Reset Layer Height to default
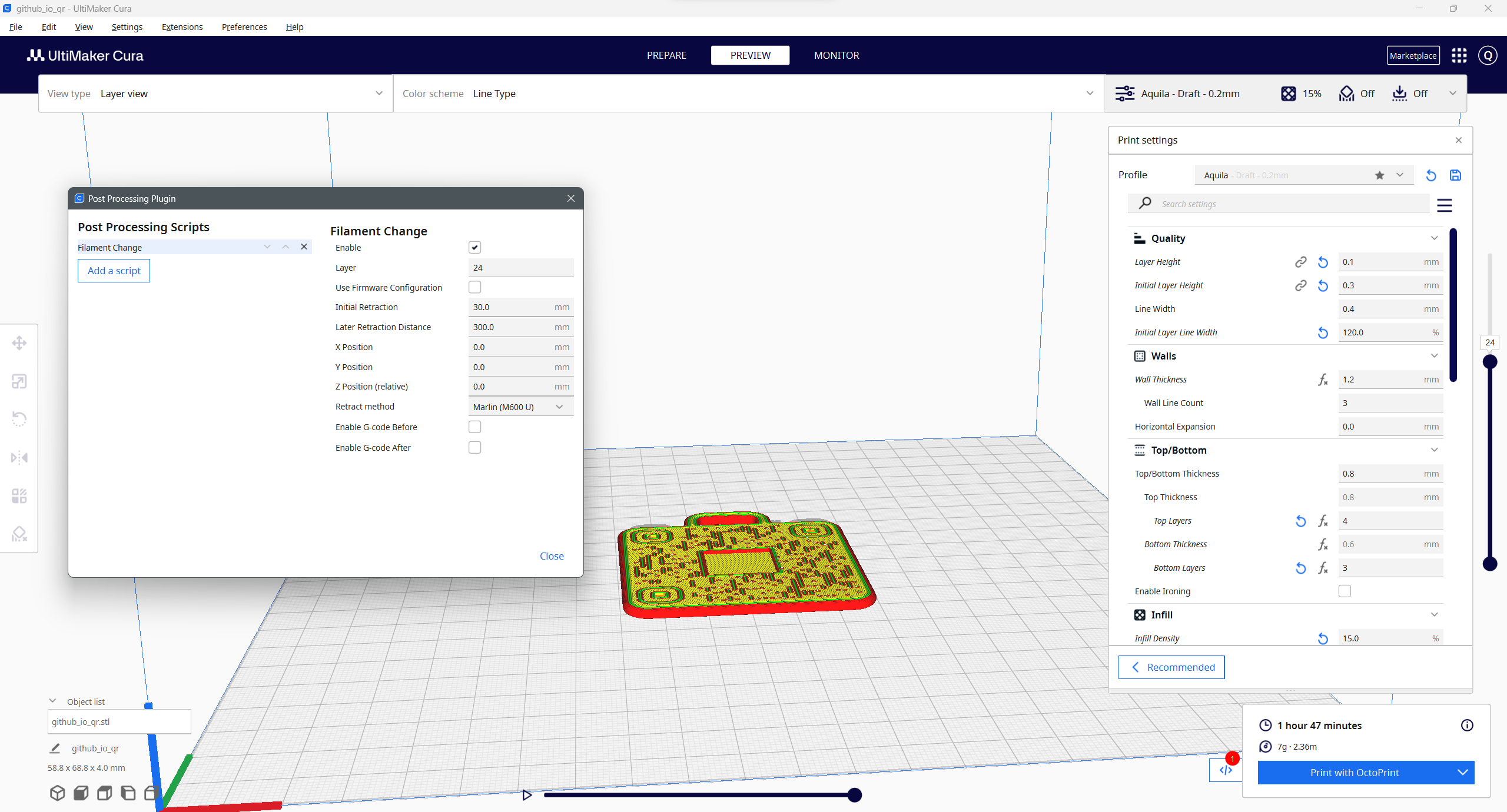 pyautogui.click(x=1323, y=262)
